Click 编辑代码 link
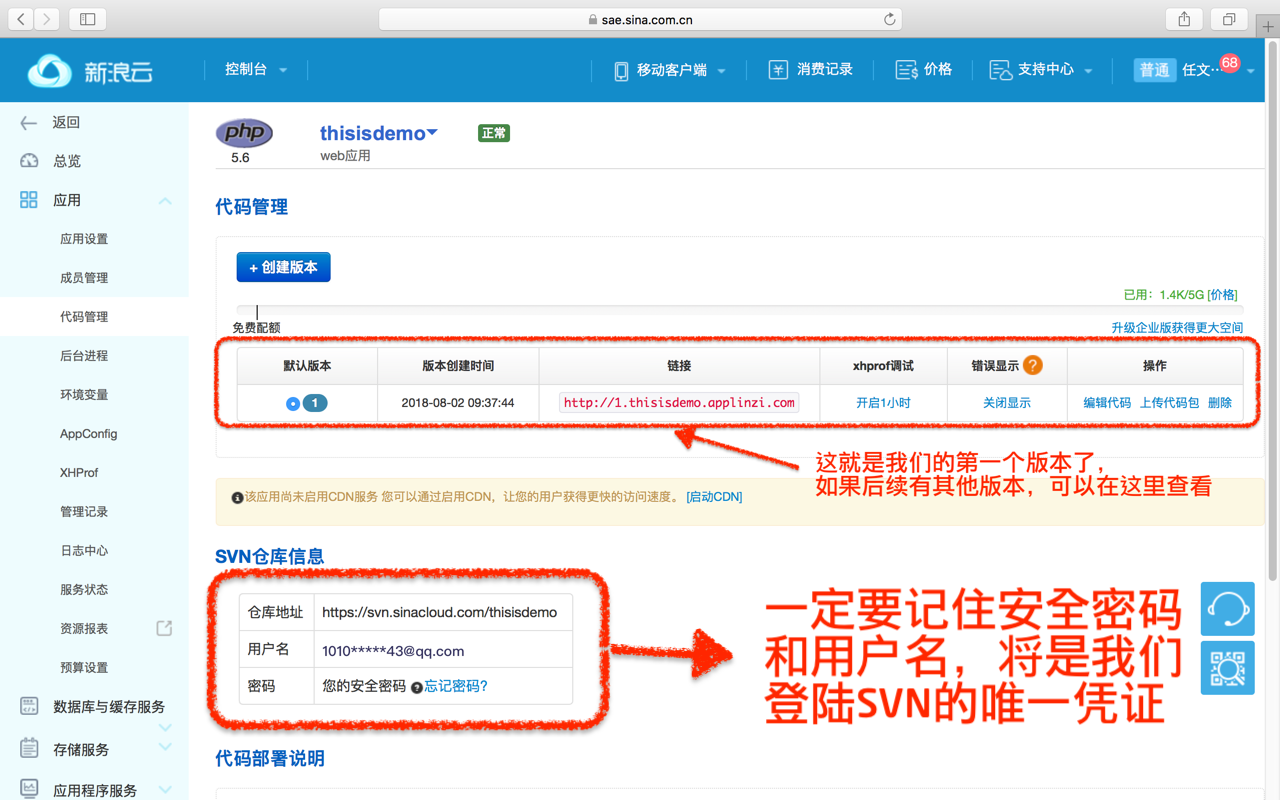 (1107, 403)
